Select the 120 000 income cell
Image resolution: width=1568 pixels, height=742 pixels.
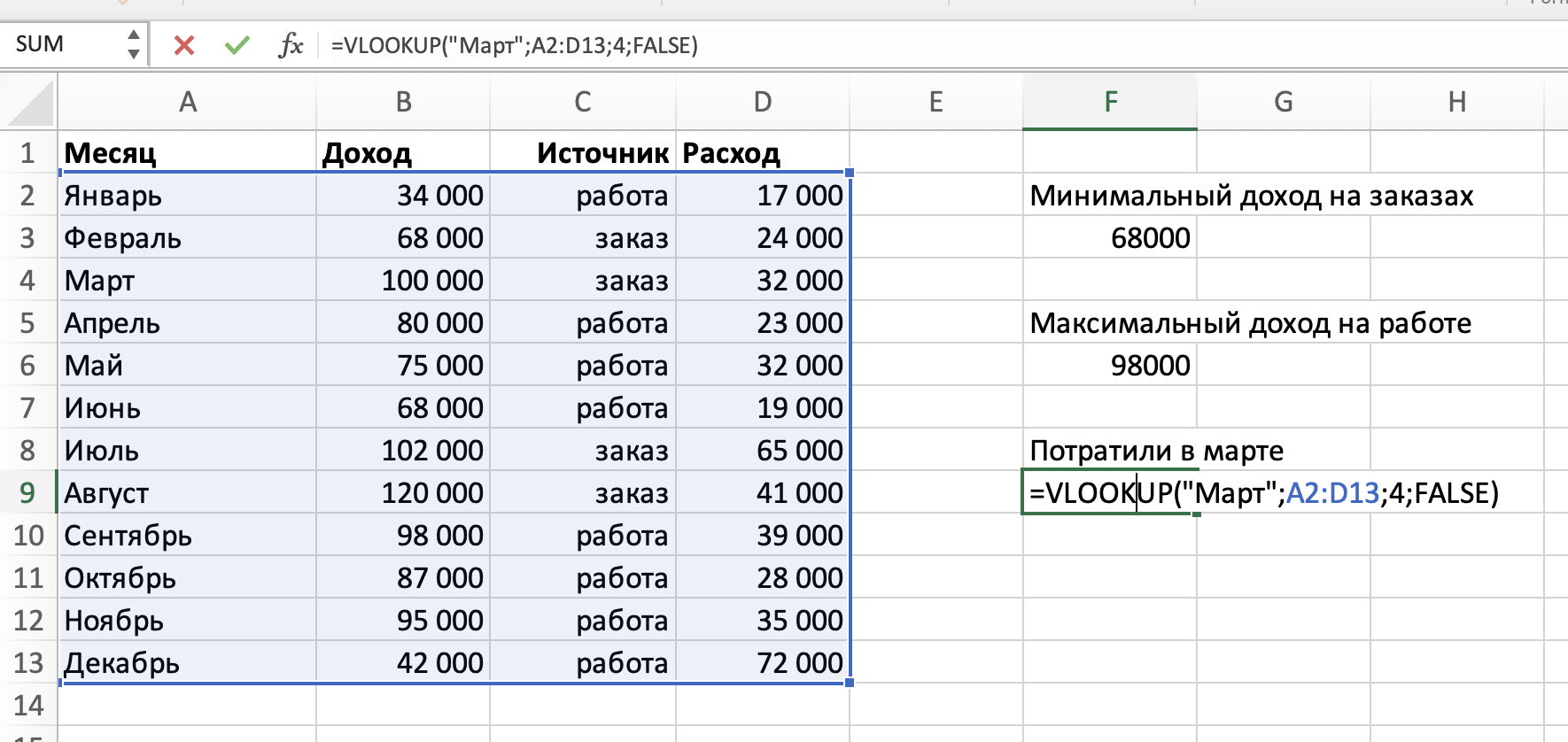point(403,493)
